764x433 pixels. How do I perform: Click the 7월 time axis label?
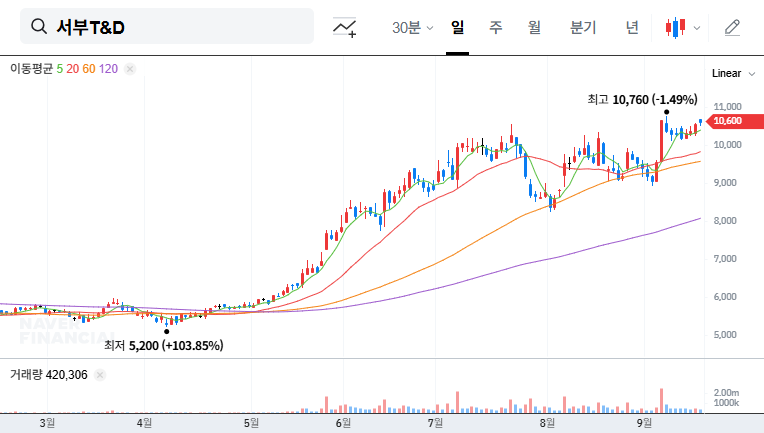point(435,423)
